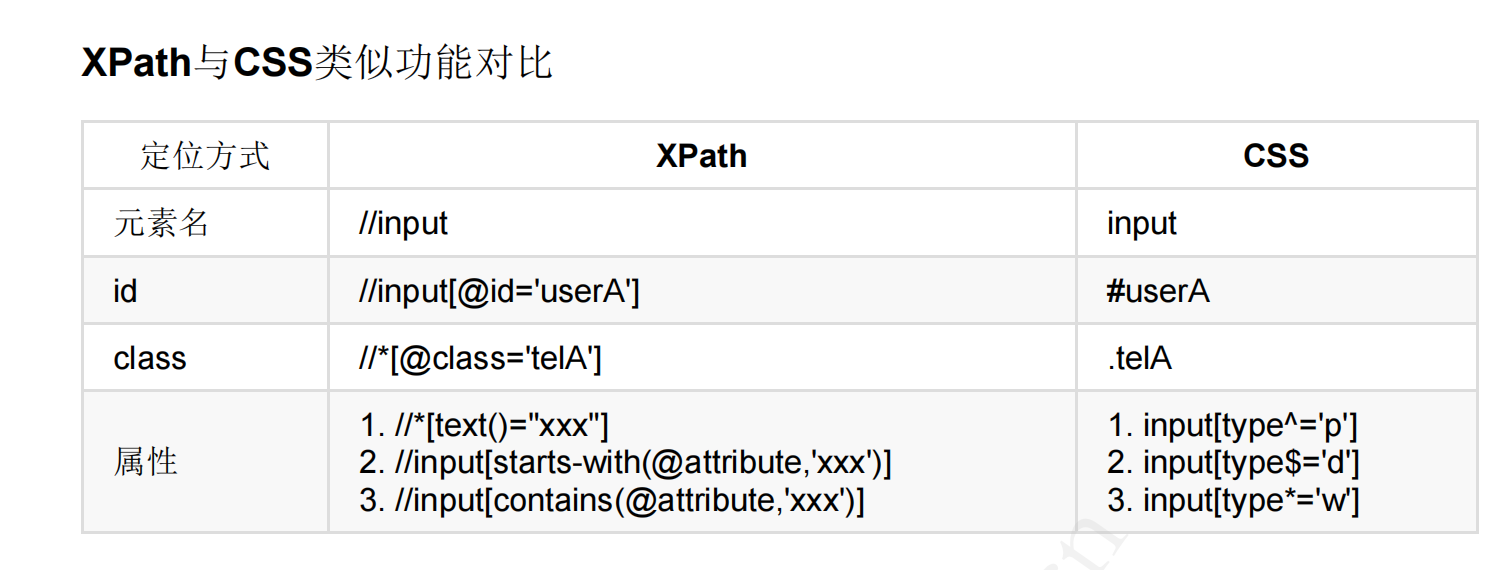Select the 元素名 row label
The height and width of the screenshot is (570, 1502).
161,223
